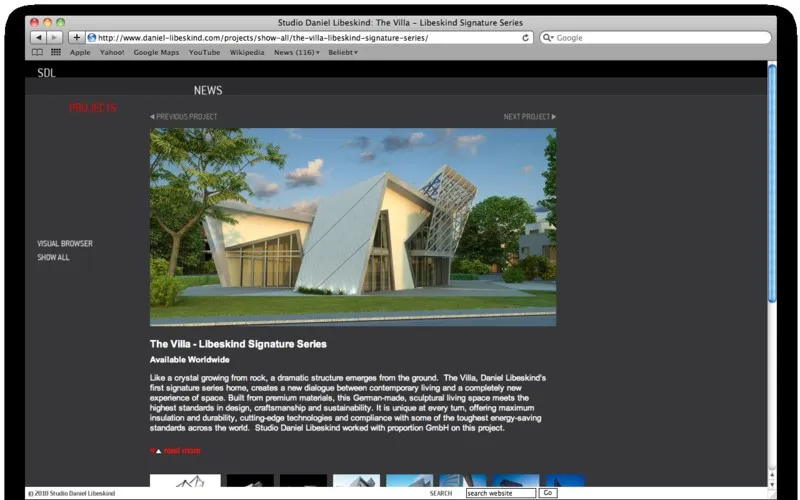Go back with Safari's back arrow
800x500 pixels.
click(x=39, y=38)
